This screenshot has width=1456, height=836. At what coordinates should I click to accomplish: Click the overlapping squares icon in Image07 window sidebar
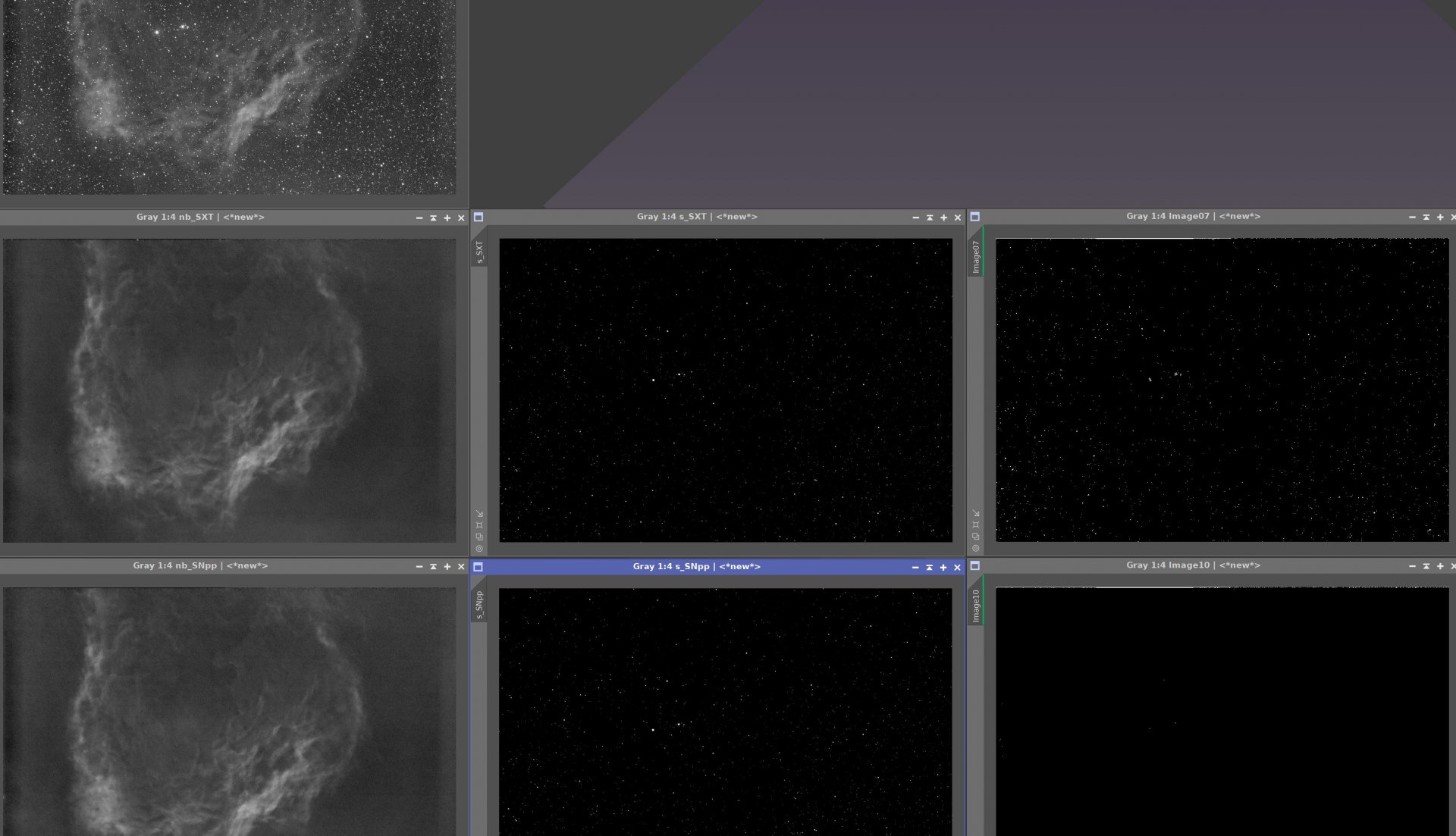point(976,537)
